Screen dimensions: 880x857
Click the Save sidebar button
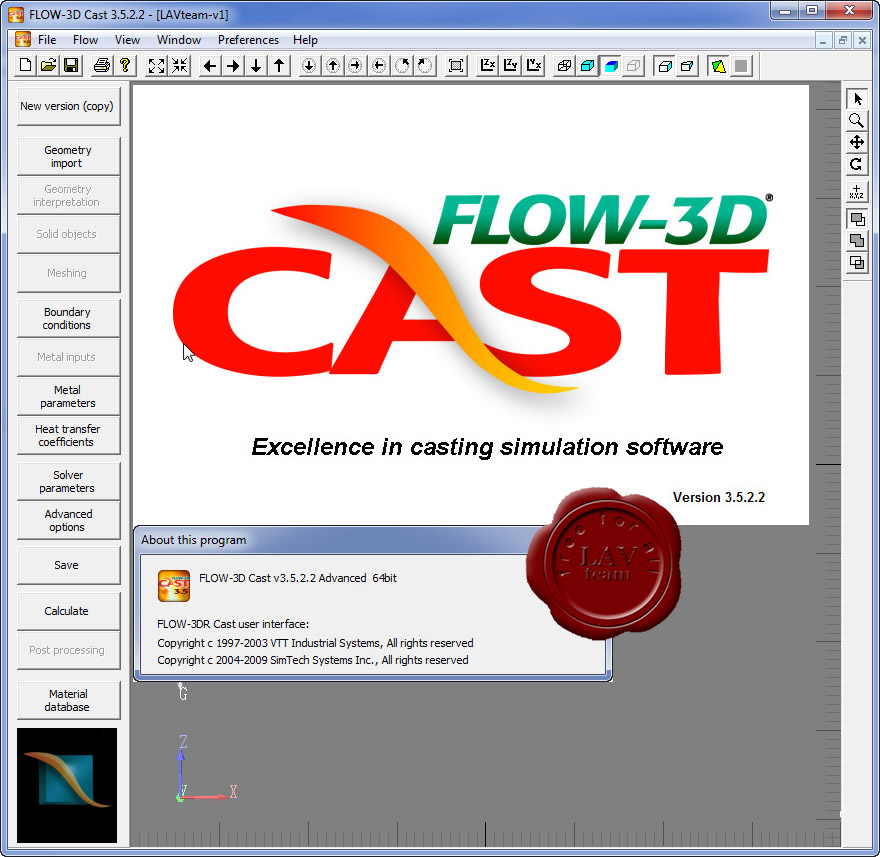[68, 565]
